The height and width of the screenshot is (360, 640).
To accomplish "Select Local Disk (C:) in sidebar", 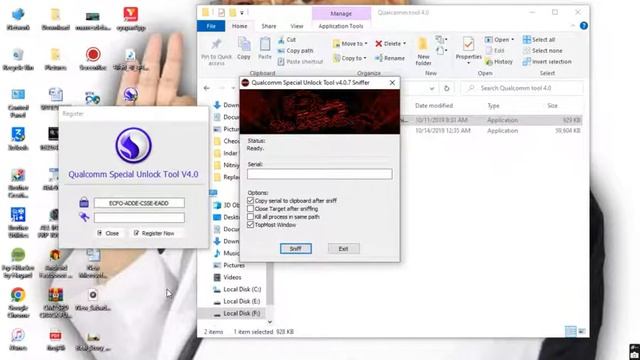I will [237, 289].
